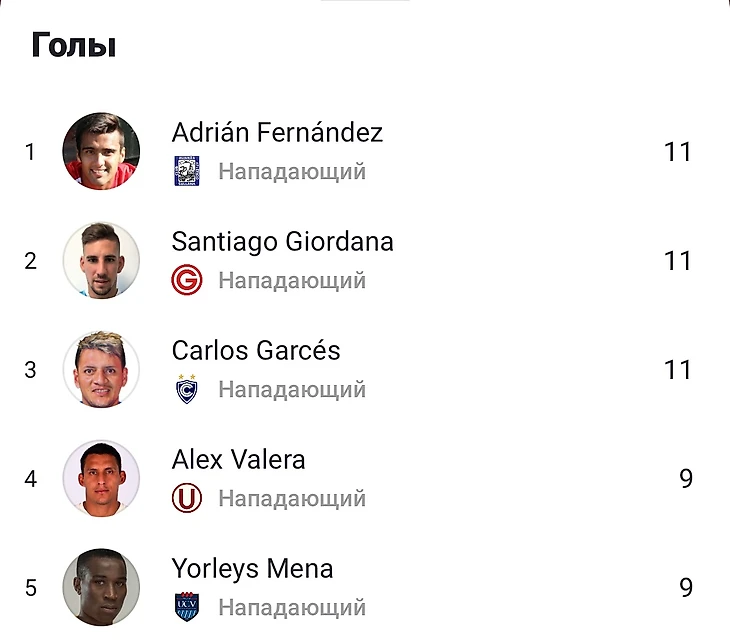Click Carlos Garcés's Cienciano crest icon
The image size is (730, 644).
(x=186, y=389)
